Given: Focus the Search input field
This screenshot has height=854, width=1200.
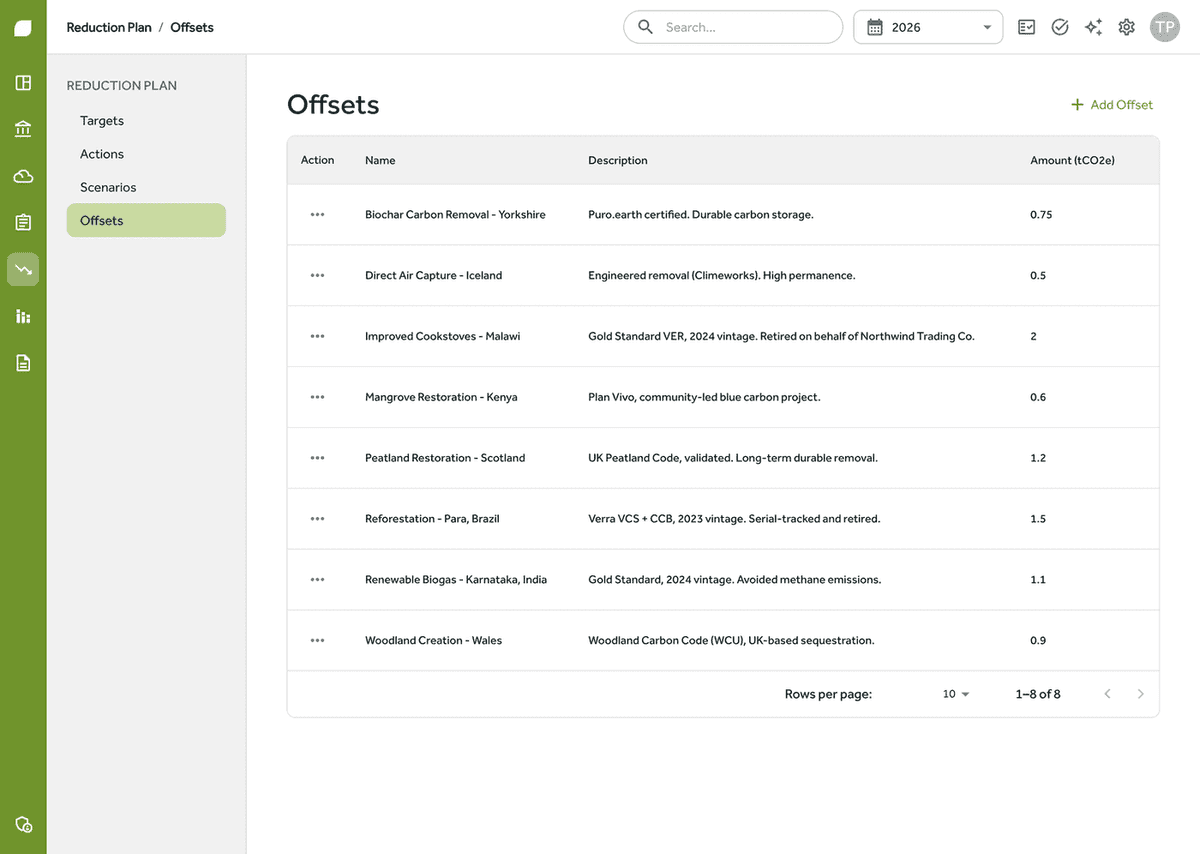Looking at the screenshot, I should click(x=733, y=27).
